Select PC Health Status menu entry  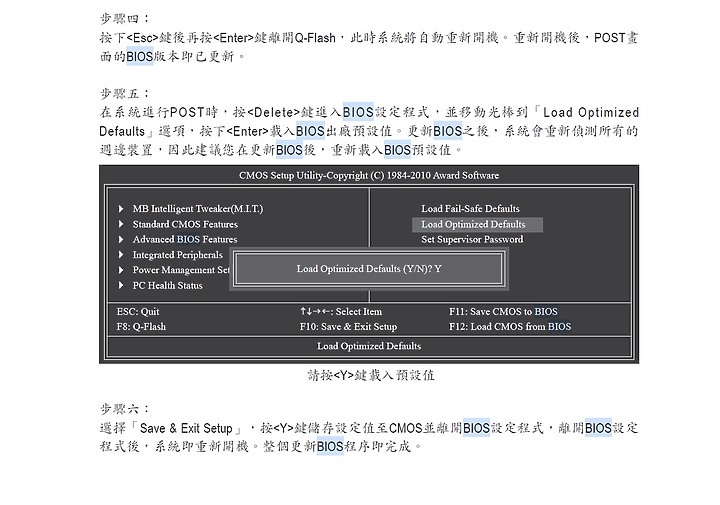click(168, 285)
